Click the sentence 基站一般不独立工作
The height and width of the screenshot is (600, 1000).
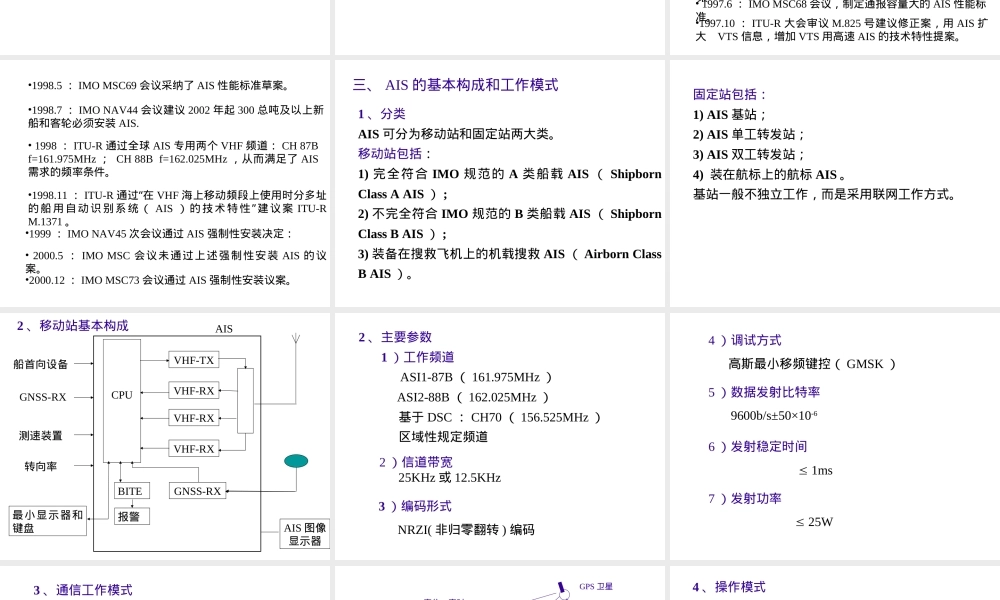tap(825, 194)
